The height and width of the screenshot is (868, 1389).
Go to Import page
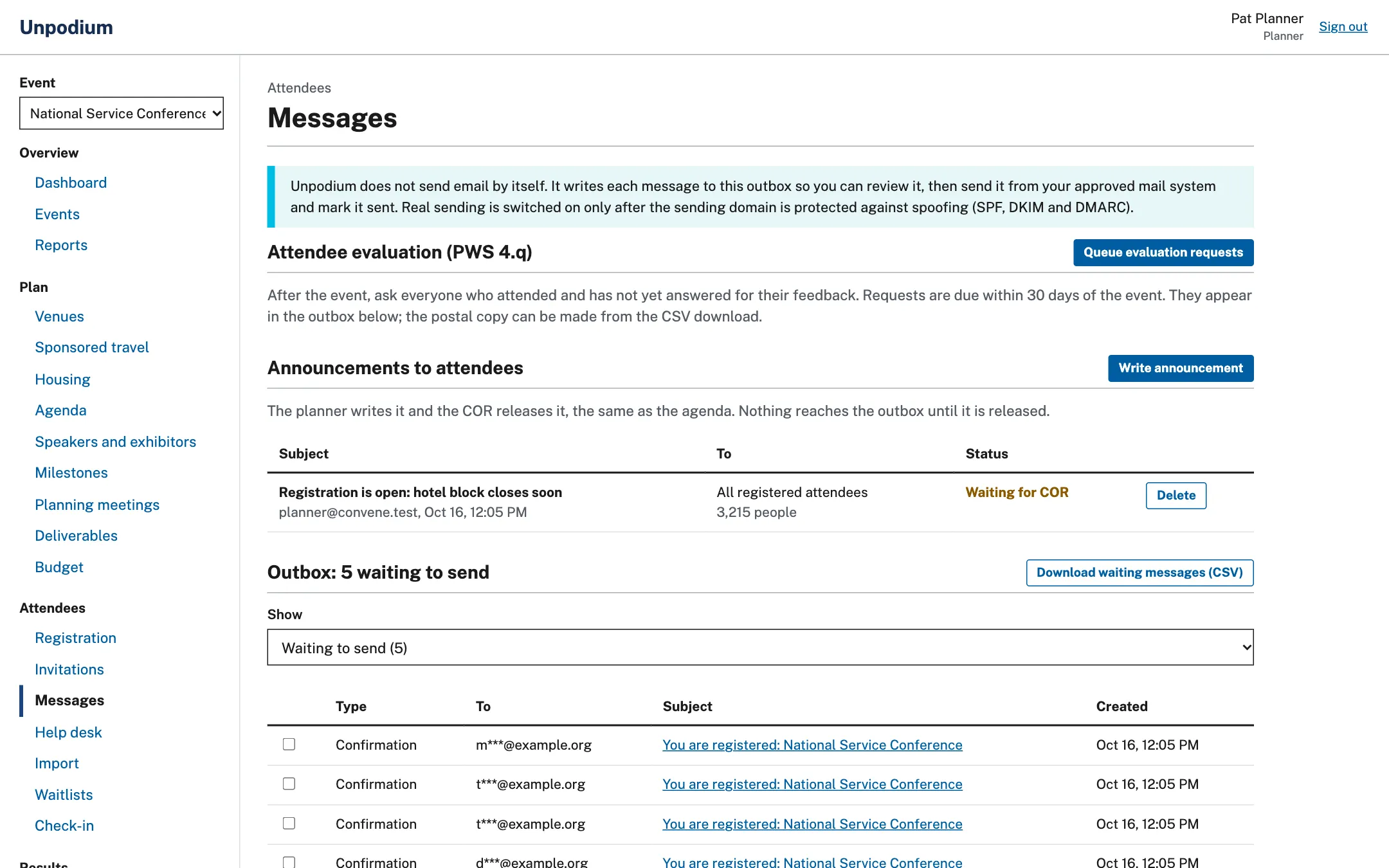coord(57,763)
